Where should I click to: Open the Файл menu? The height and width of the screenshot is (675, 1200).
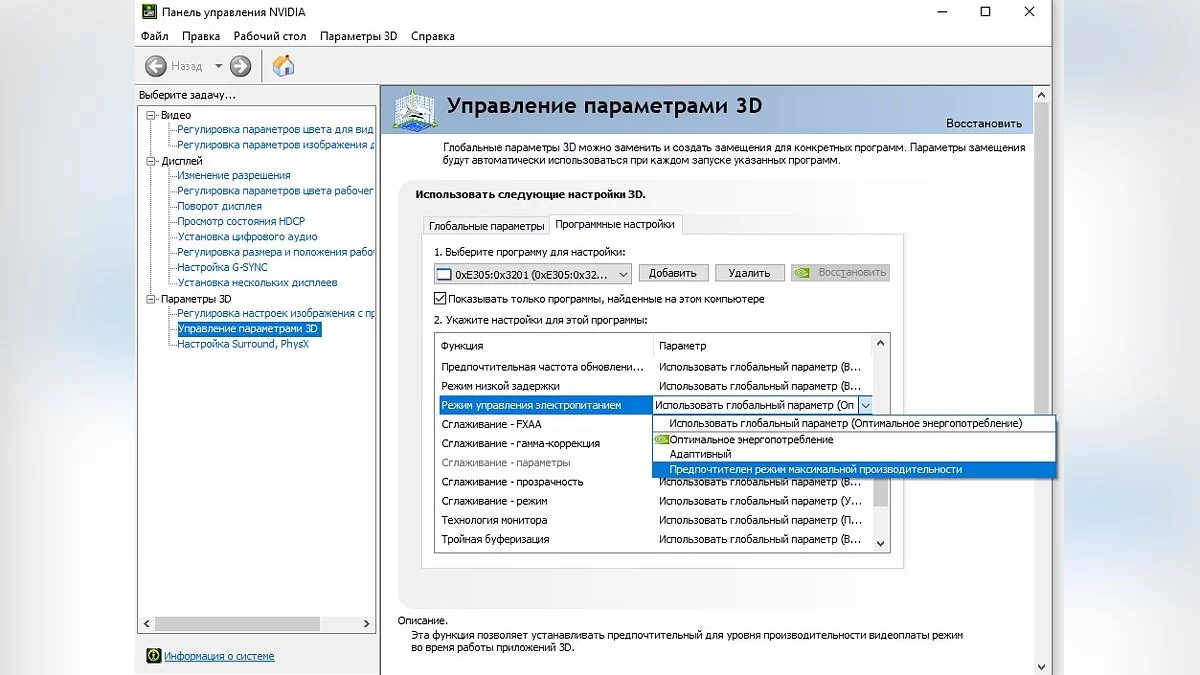(155, 36)
